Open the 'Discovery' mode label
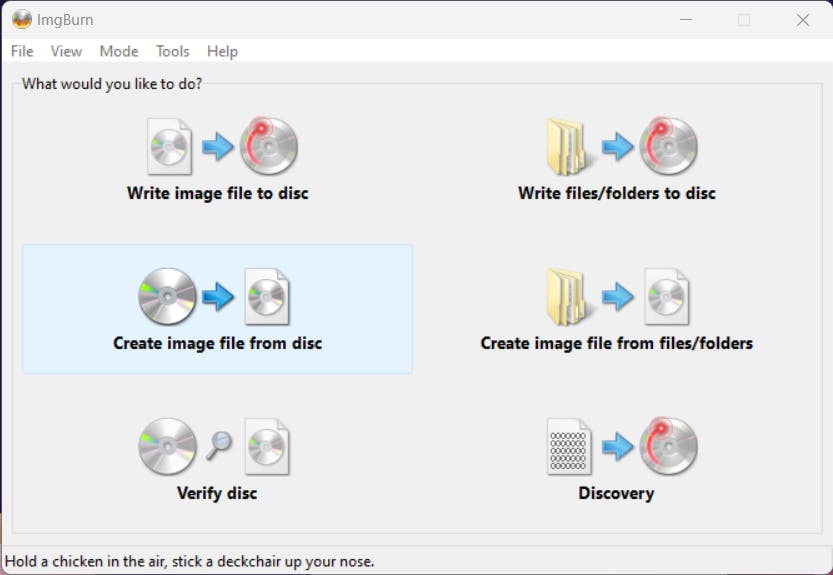Screen dimensions: 833x575 (616, 493)
